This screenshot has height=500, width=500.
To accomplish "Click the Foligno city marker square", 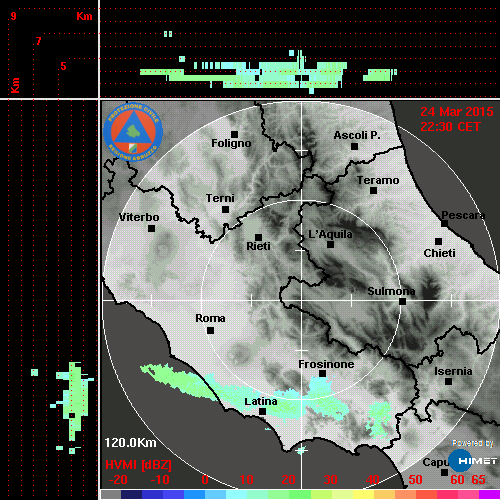I will coord(234,134).
